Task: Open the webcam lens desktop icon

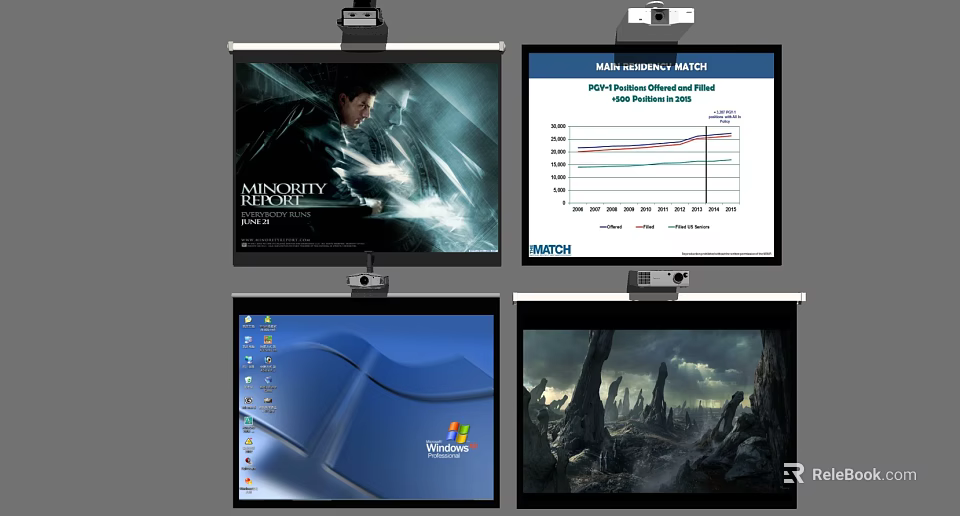Action: [x=268, y=359]
